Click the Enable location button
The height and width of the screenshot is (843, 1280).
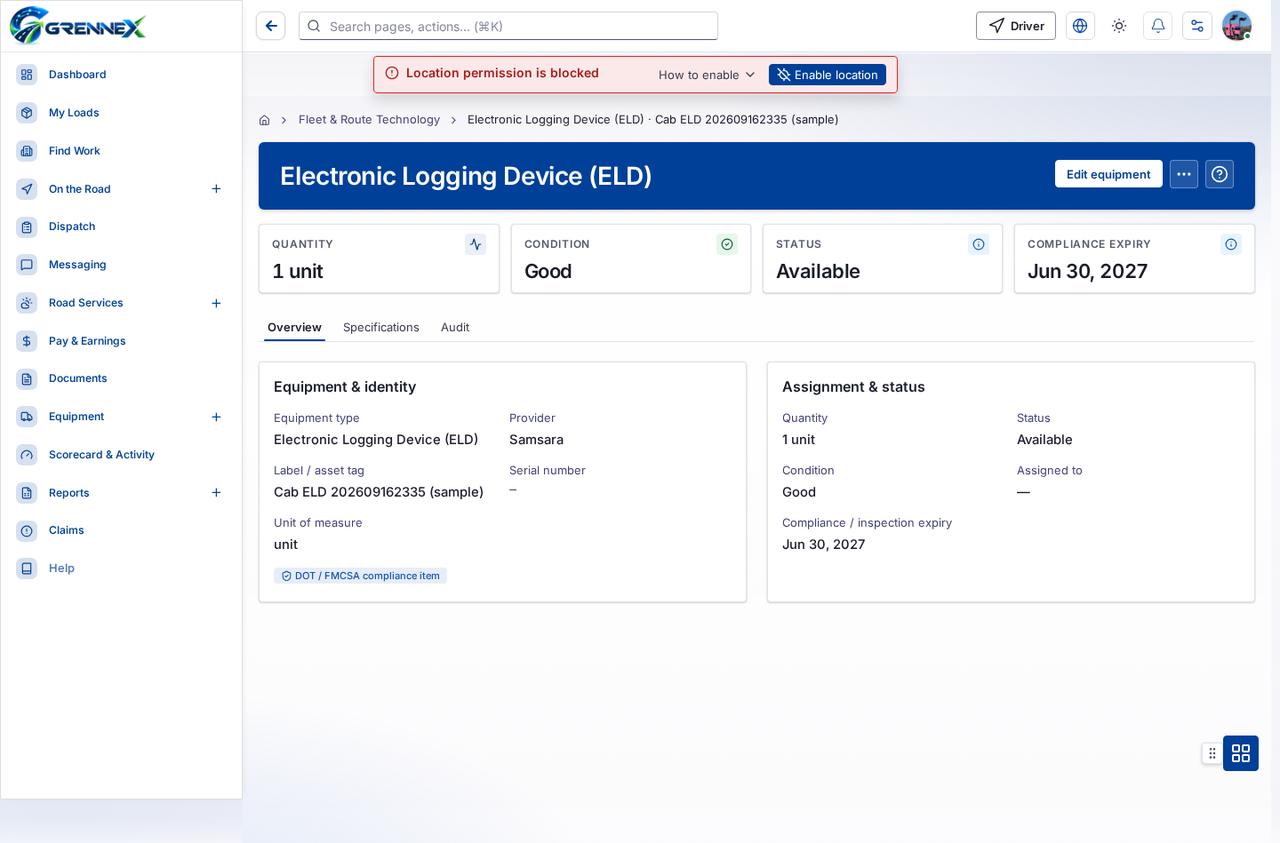(827, 75)
